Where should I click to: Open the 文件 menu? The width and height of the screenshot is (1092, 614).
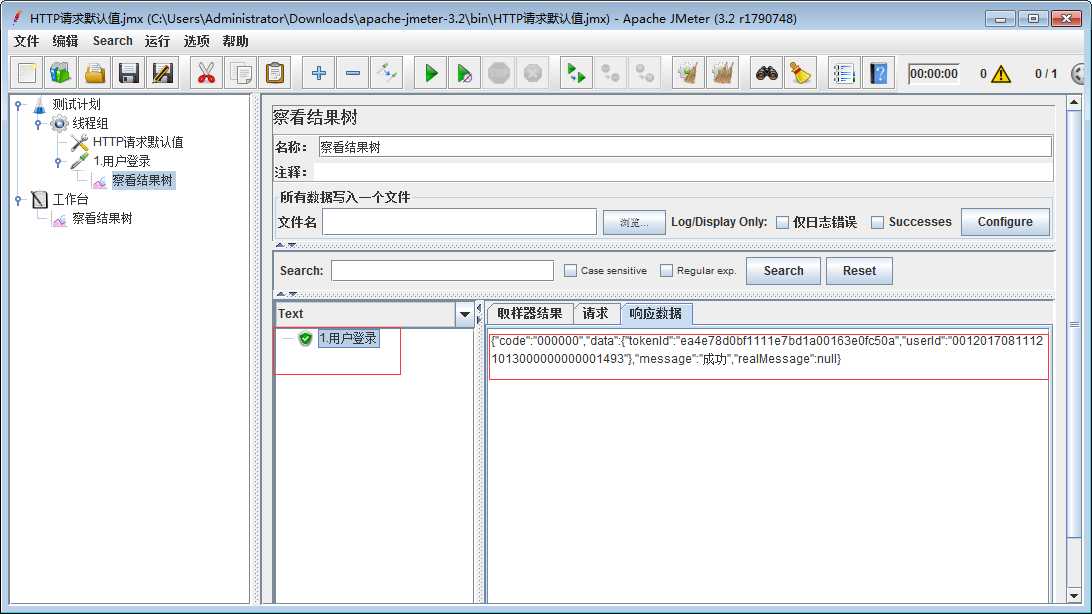26,41
